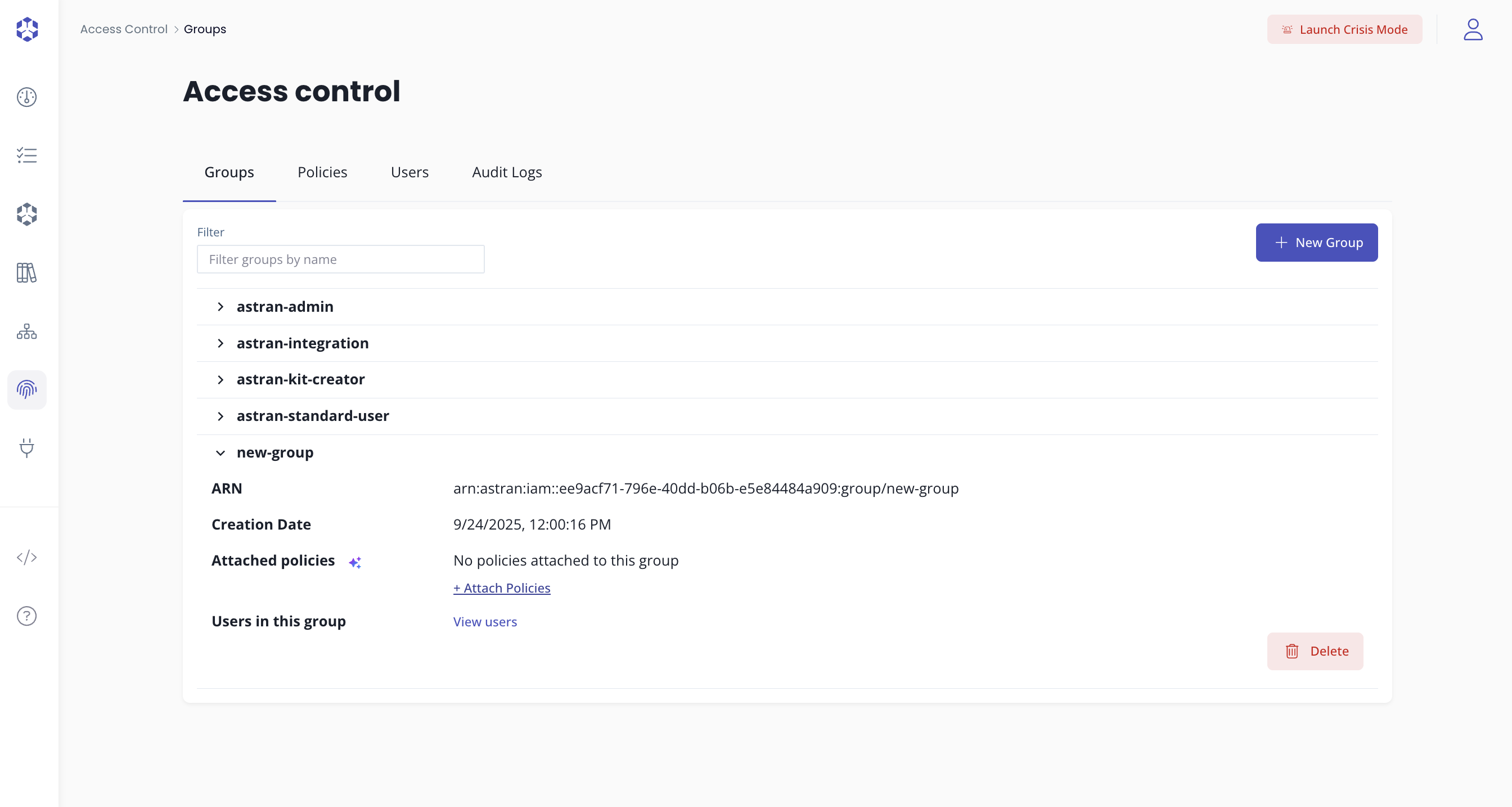The image size is (1512, 807).
Task: Open Attach Policies for new-group
Action: (501, 588)
